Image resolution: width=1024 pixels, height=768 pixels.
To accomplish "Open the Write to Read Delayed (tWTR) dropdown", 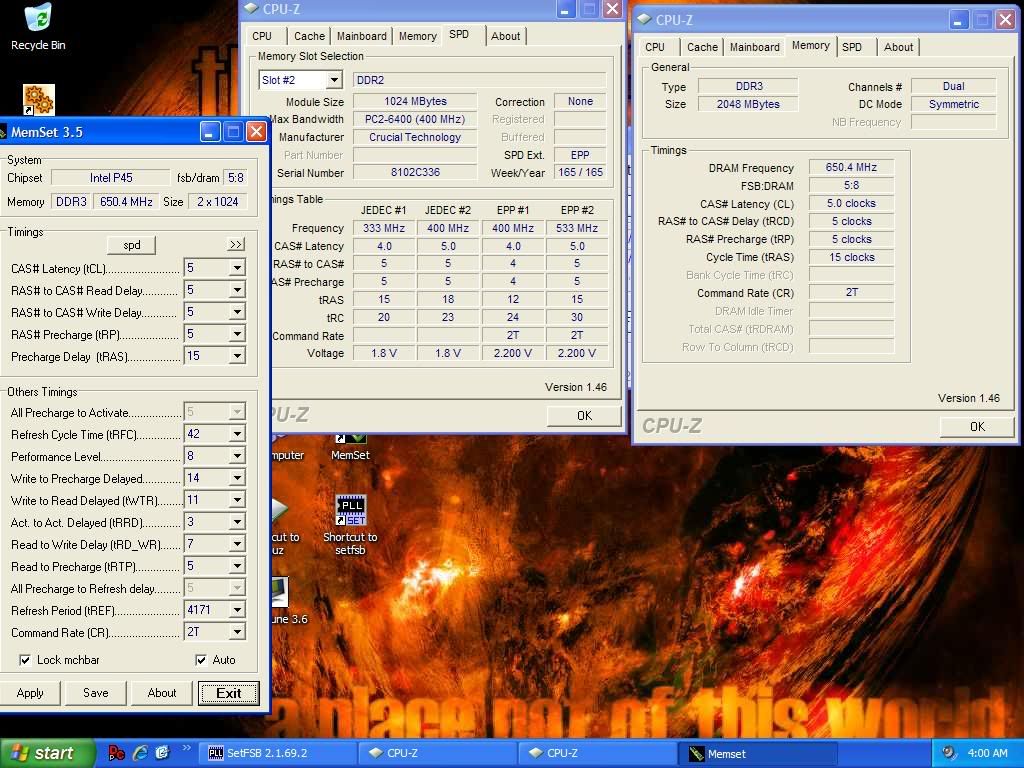I will point(237,501).
